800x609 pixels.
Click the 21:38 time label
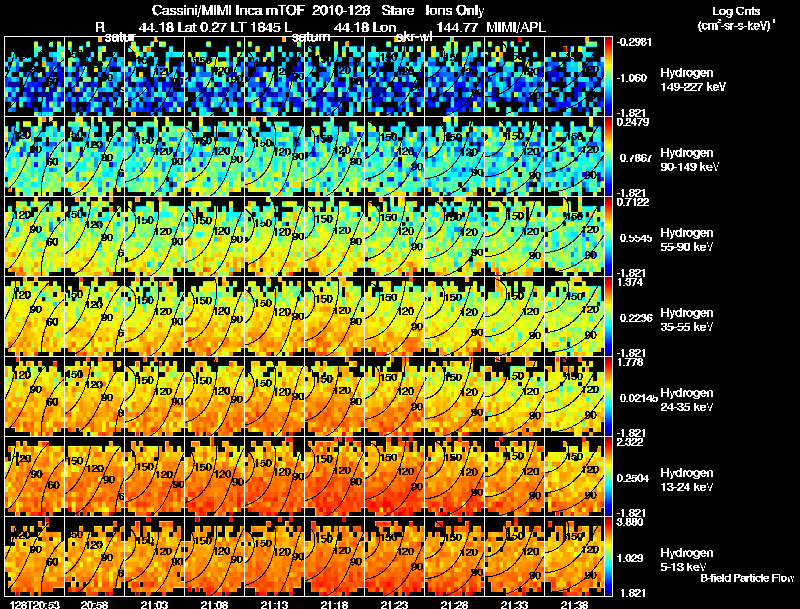point(574,604)
